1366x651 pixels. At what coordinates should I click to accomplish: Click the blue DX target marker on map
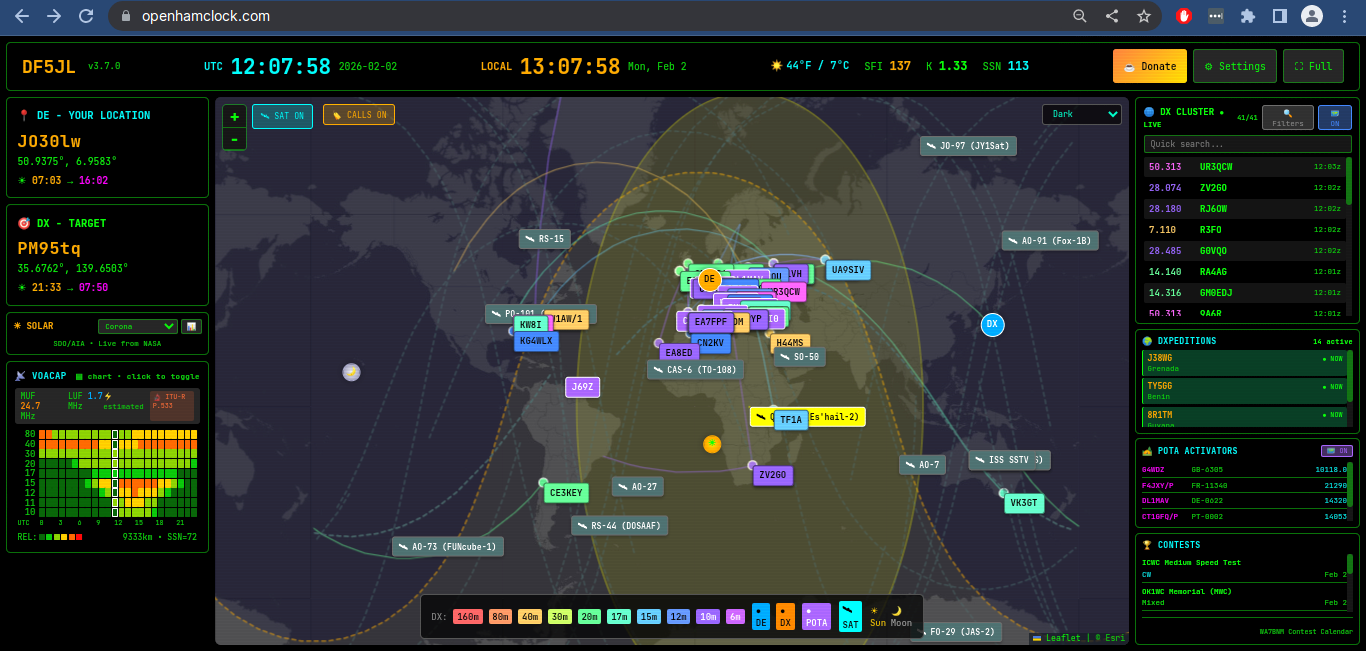click(x=992, y=324)
